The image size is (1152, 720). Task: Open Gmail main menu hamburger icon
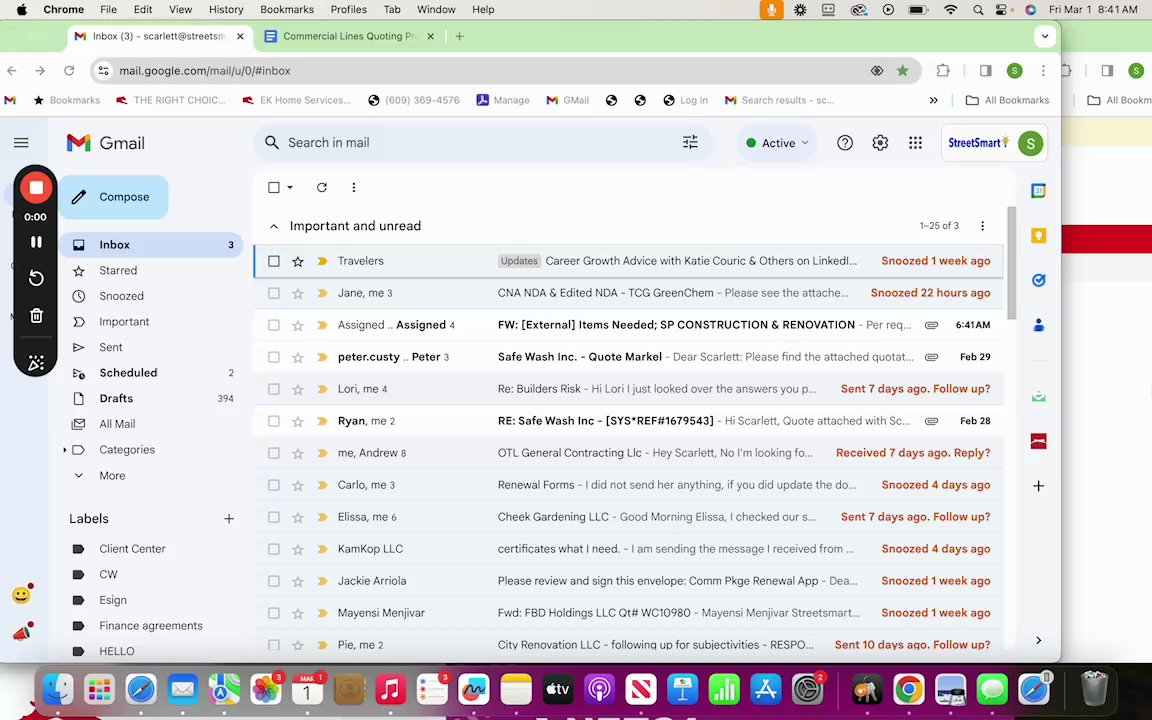tap(21, 143)
